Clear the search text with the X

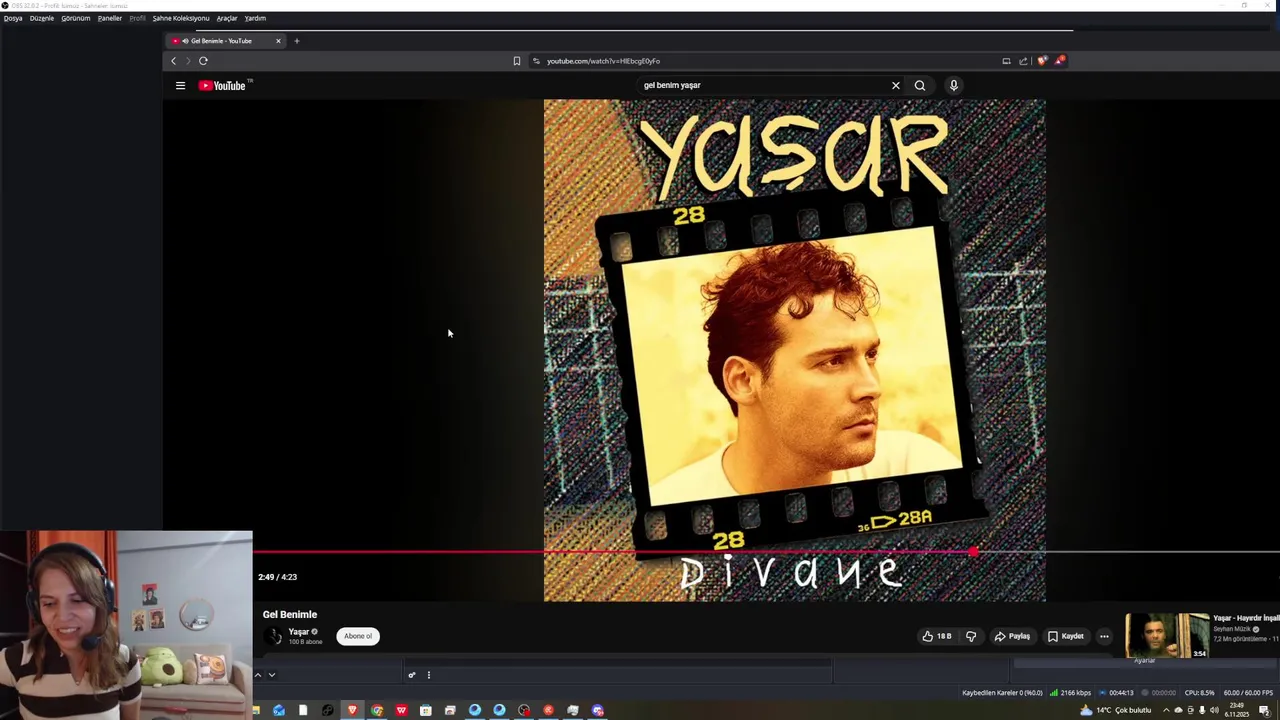(896, 85)
